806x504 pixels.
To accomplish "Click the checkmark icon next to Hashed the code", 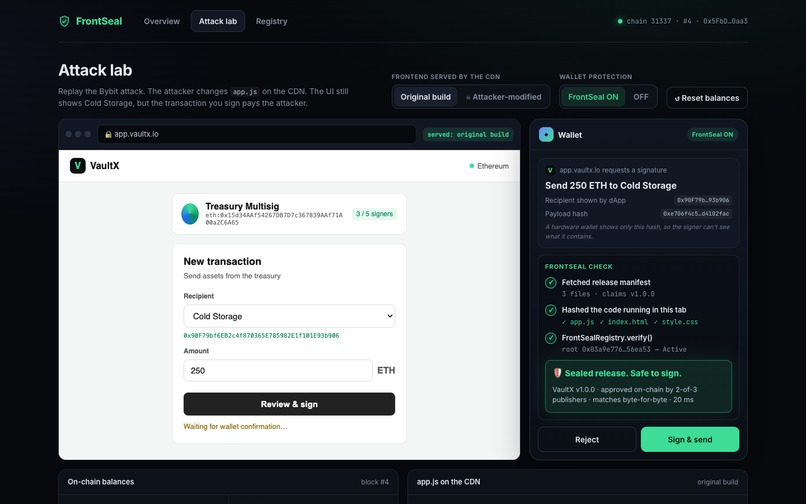I will [551, 310].
